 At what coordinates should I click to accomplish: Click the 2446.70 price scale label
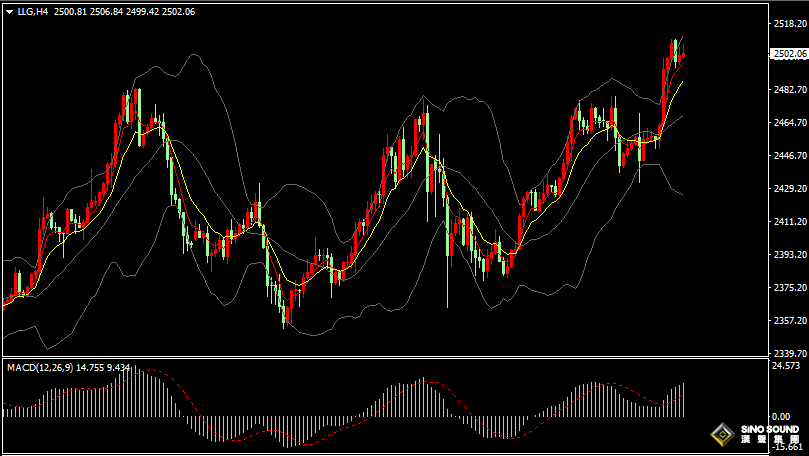click(788, 156)
